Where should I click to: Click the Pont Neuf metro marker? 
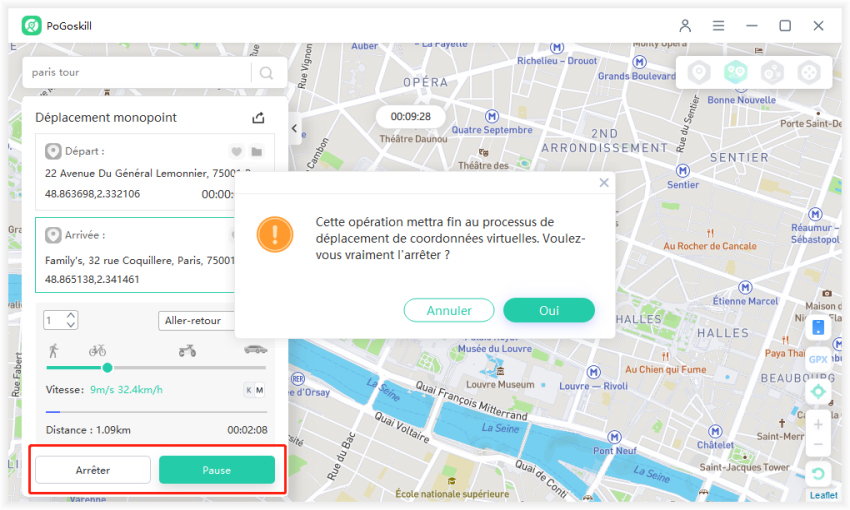(614, 437)
